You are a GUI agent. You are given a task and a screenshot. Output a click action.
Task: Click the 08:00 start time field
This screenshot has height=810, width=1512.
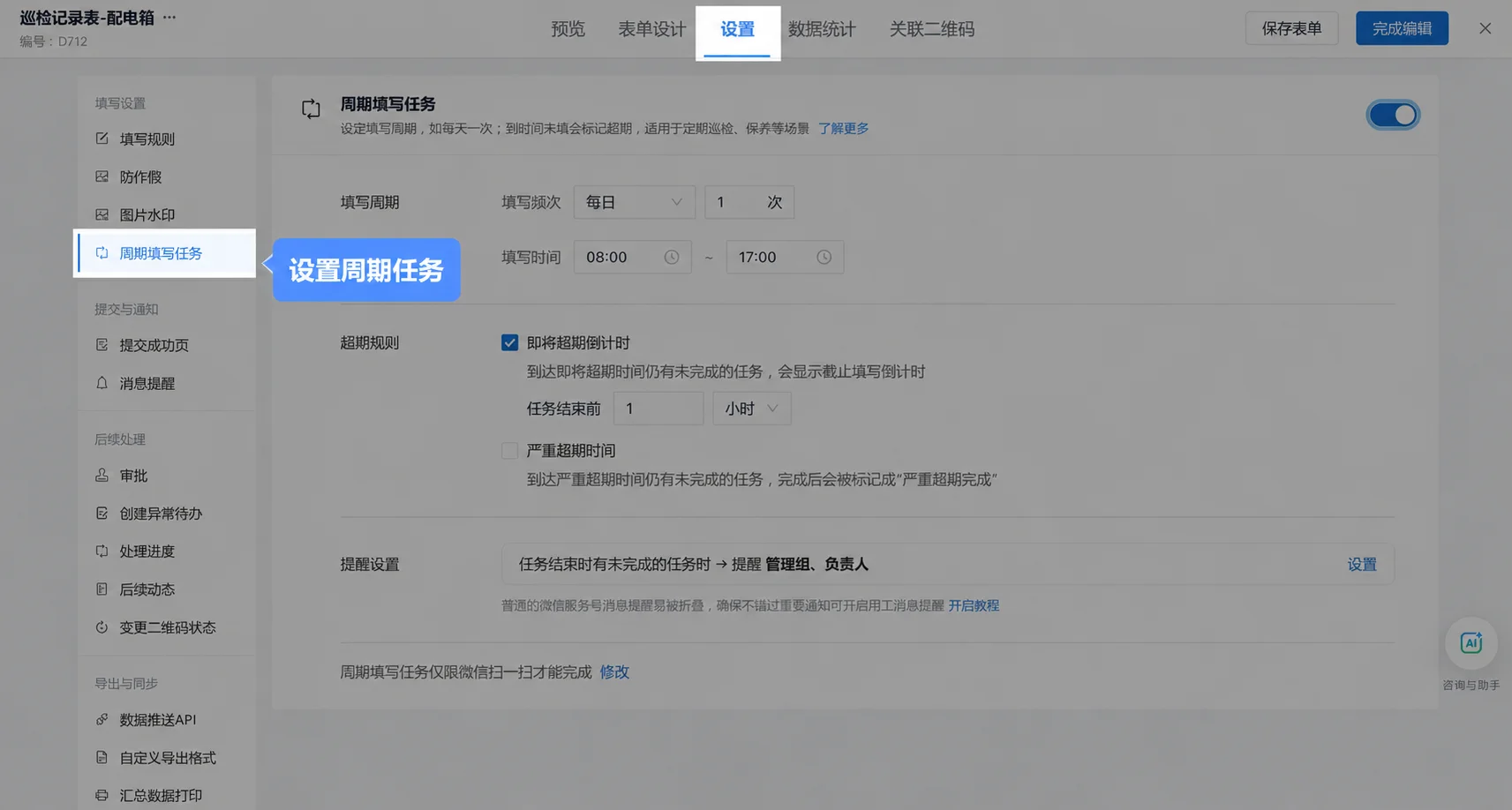632,257
